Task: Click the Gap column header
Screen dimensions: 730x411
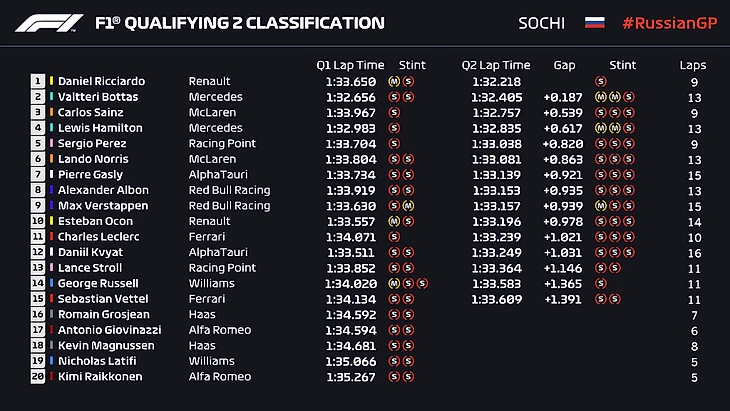Action: click(x=564, y=65)
